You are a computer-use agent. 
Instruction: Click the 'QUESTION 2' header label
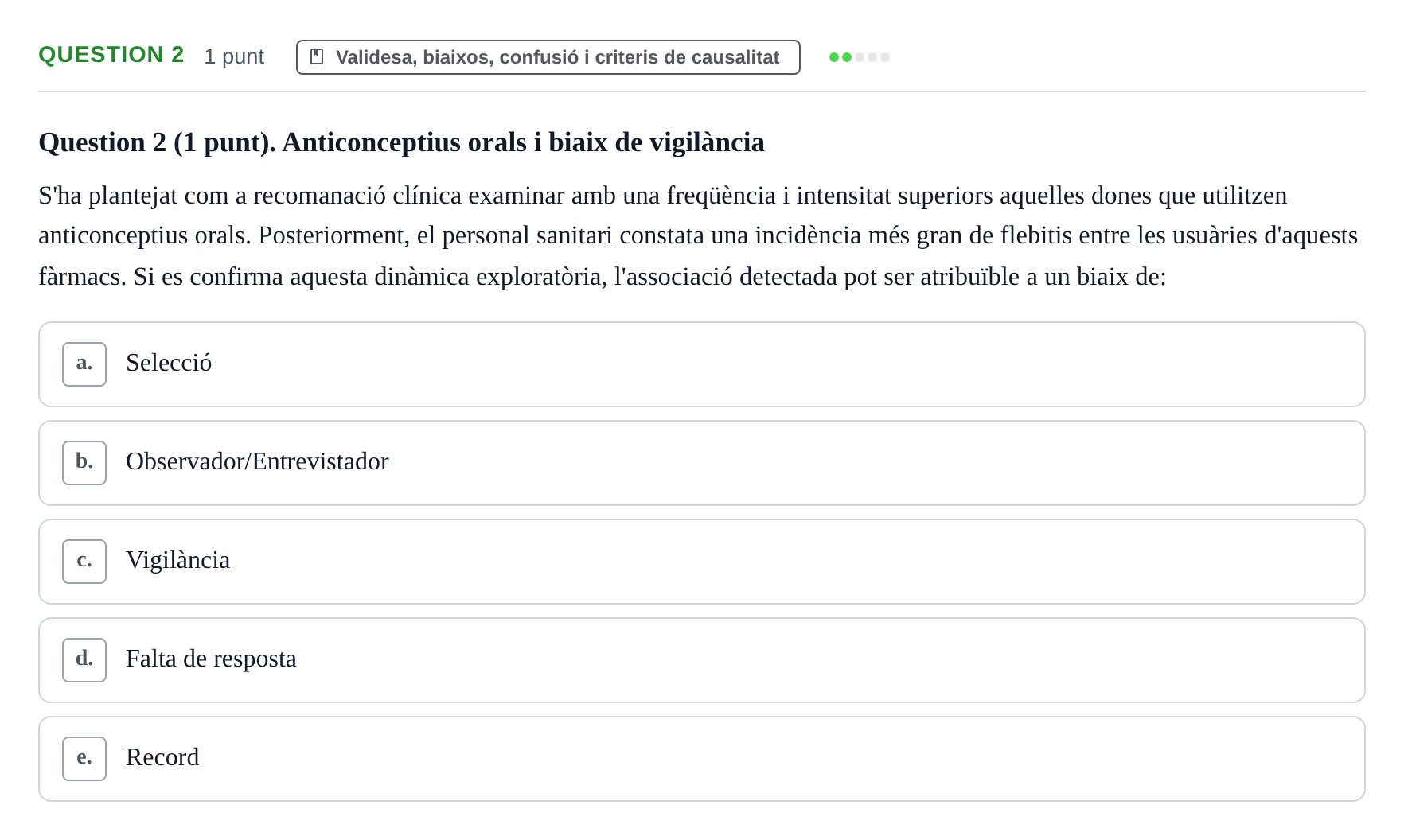click(x=111, y=55)
